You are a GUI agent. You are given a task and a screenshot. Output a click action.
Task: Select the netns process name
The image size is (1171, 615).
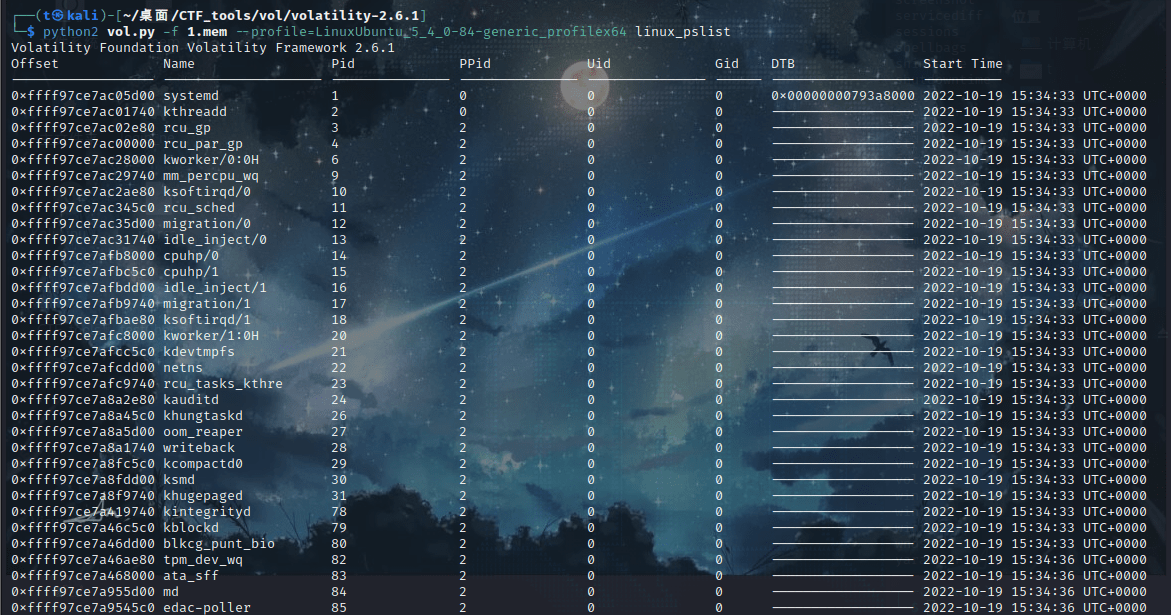(183, 367)
